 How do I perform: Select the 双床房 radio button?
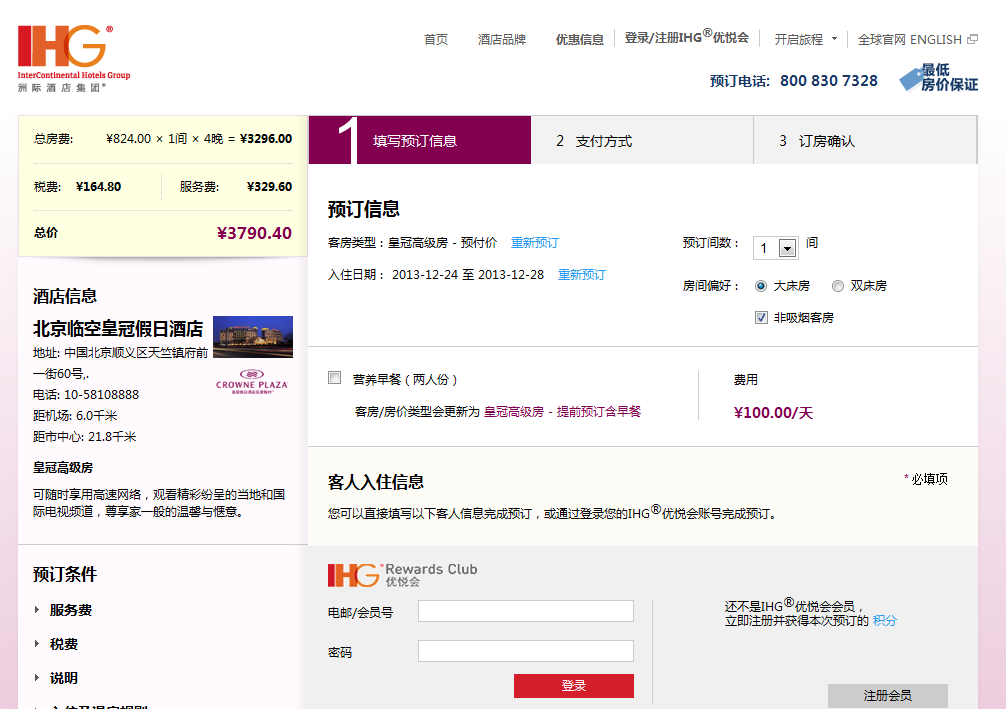click(x=838, y=286)
